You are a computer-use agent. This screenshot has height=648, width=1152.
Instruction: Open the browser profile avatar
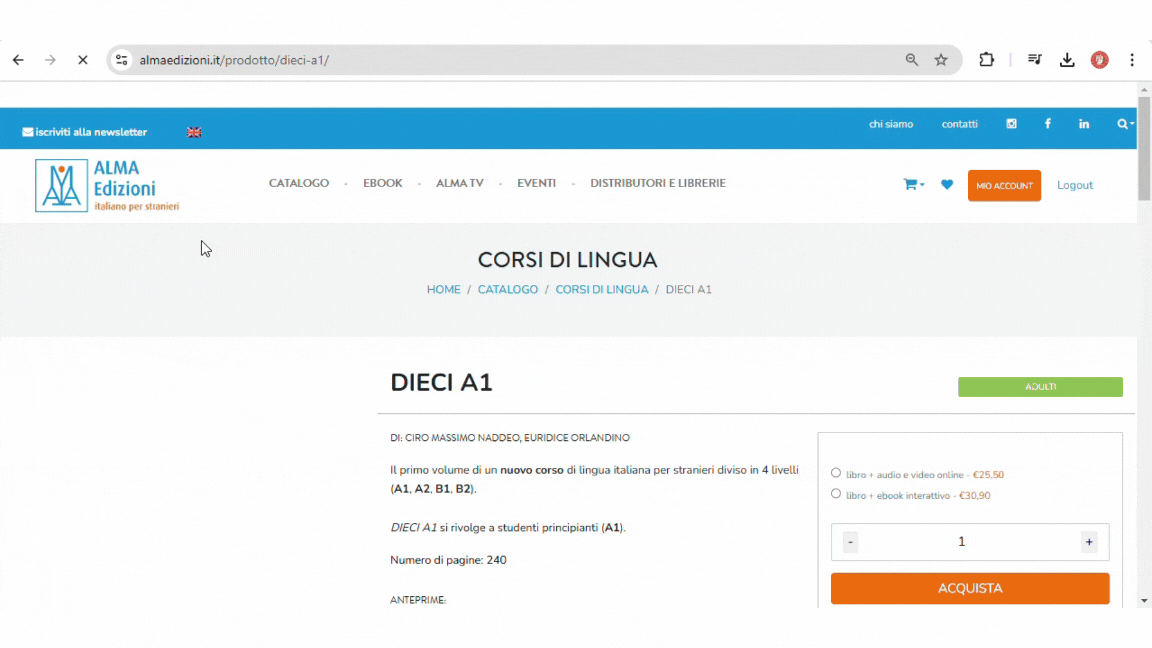(x=1099, y=60)
